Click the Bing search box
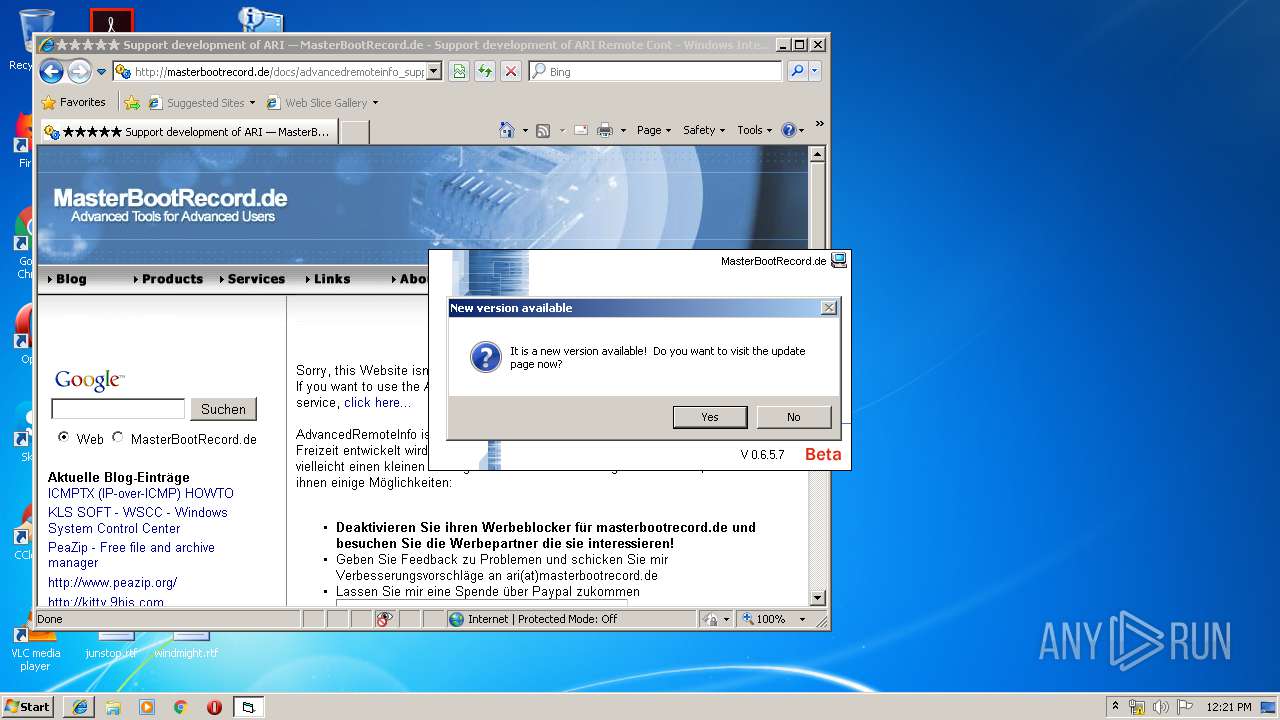The image size is (1280, 720). tap(655, 72)
